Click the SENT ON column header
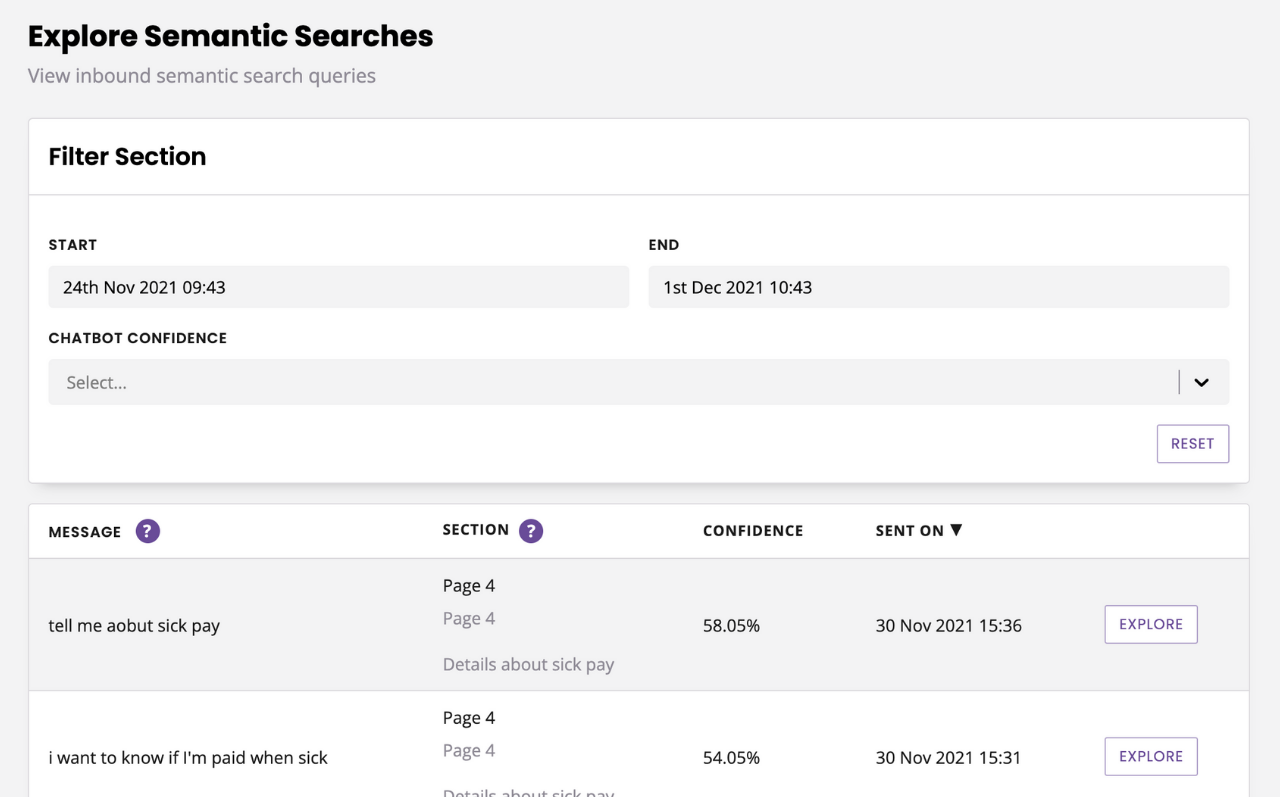This screenshot has height=797, width=1280. [x=910, y=531]
